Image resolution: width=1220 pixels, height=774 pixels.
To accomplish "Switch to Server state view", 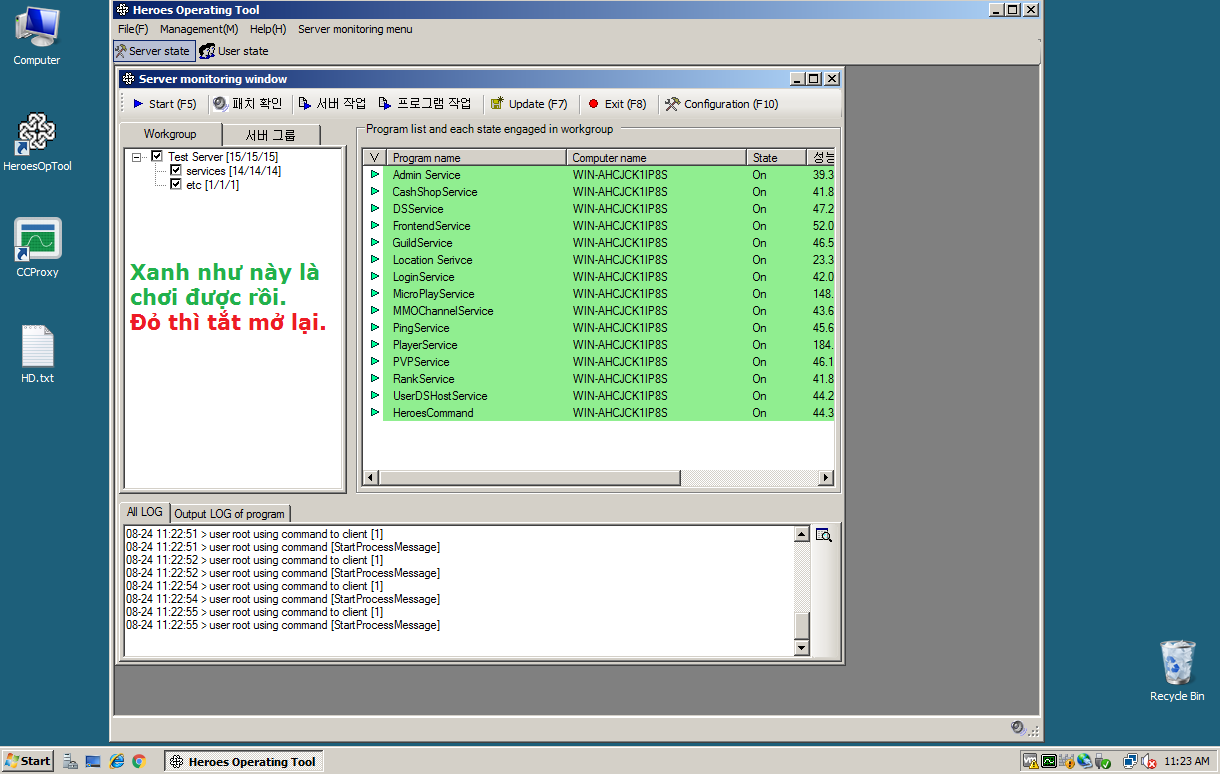I will click(x=153, y=51).
